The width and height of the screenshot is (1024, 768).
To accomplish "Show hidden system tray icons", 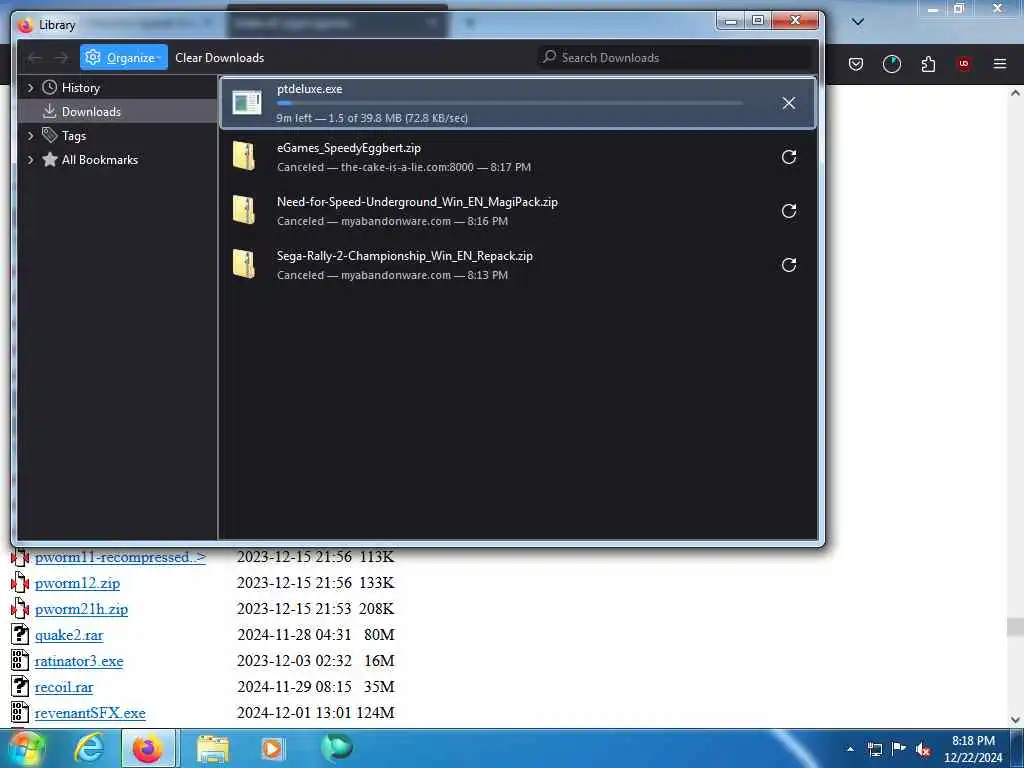I will click(x=850, y=749).
